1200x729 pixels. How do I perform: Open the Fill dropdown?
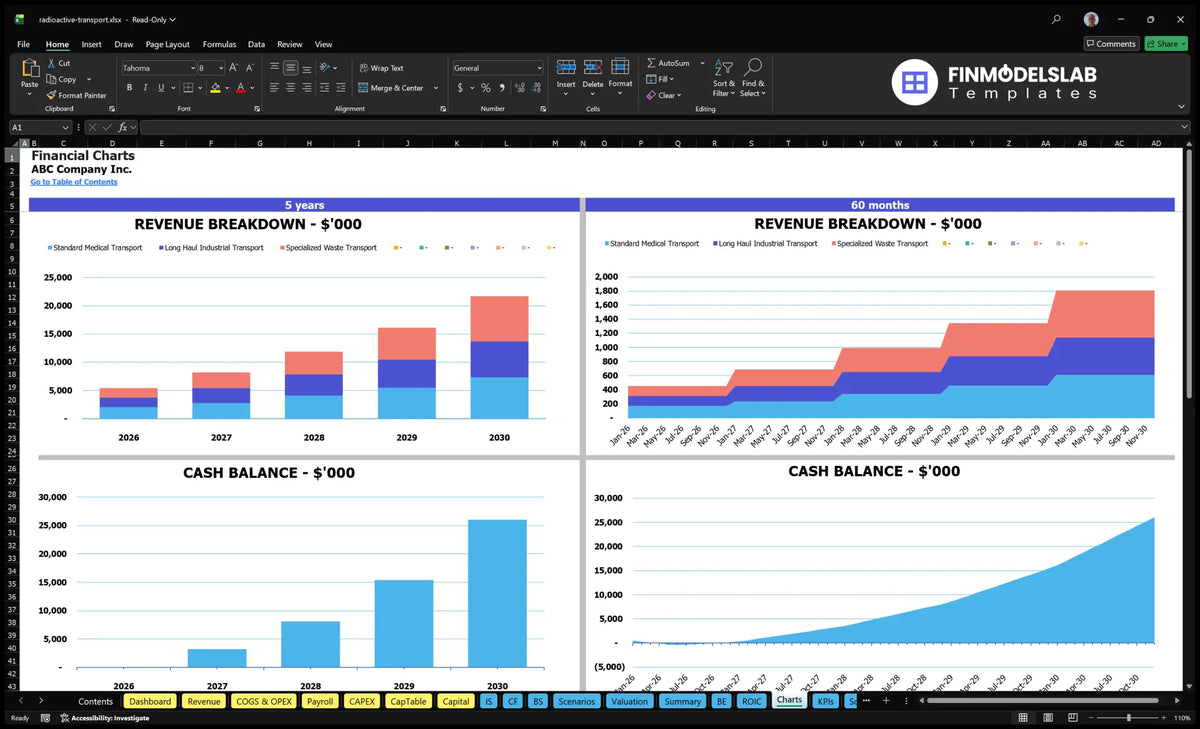click(x=661, y=79)
